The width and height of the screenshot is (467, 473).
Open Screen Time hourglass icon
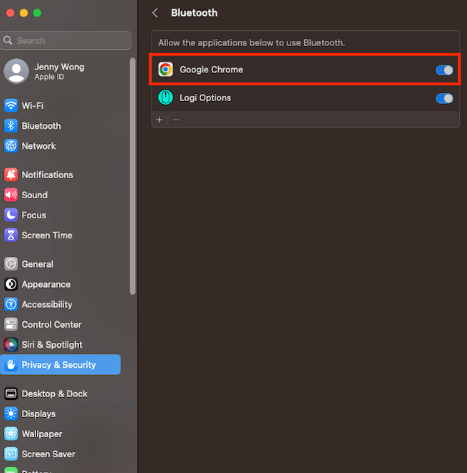pyautogui.click(x=11, y=235)
